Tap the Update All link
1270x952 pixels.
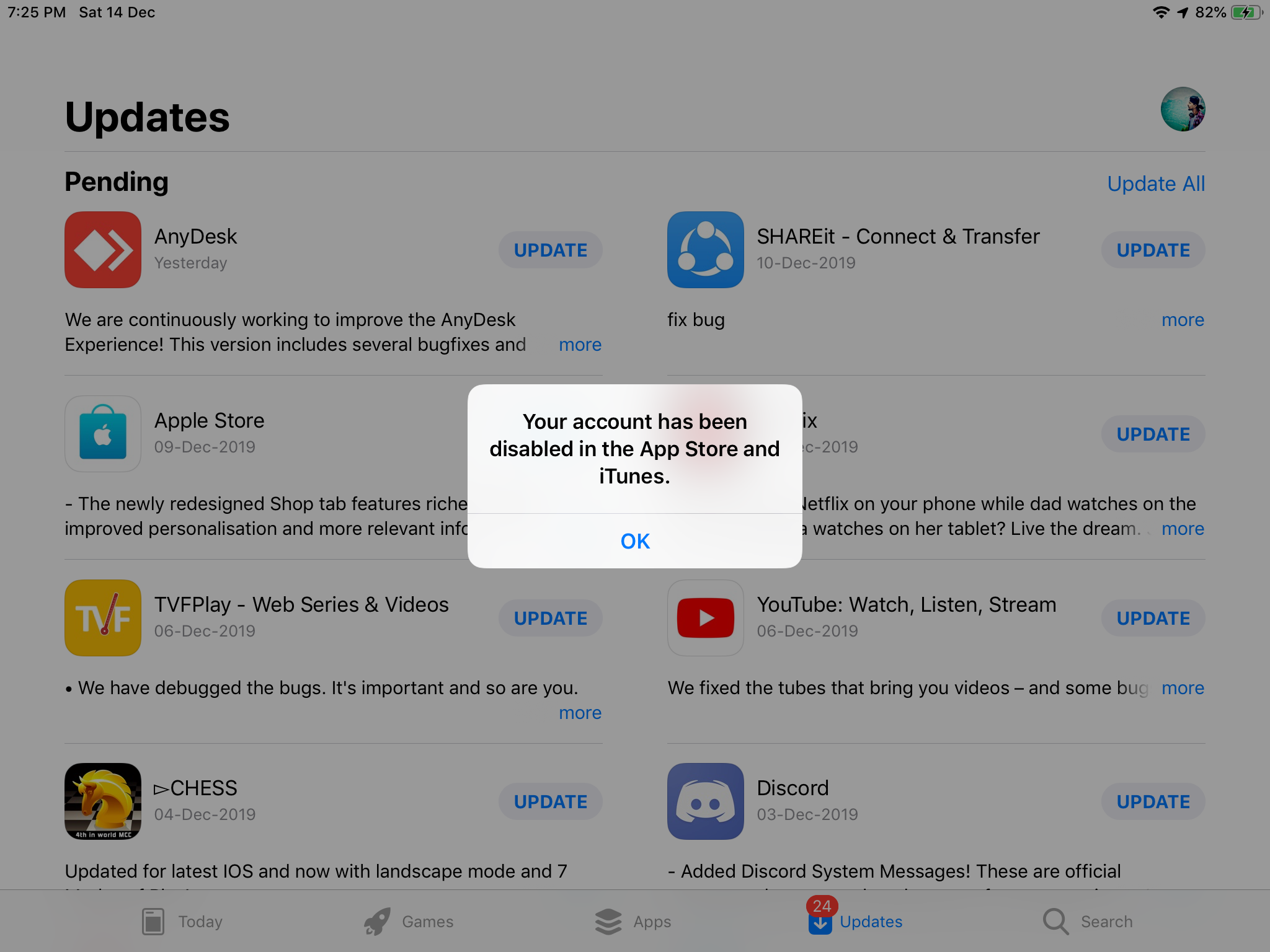pos(1155,183)
